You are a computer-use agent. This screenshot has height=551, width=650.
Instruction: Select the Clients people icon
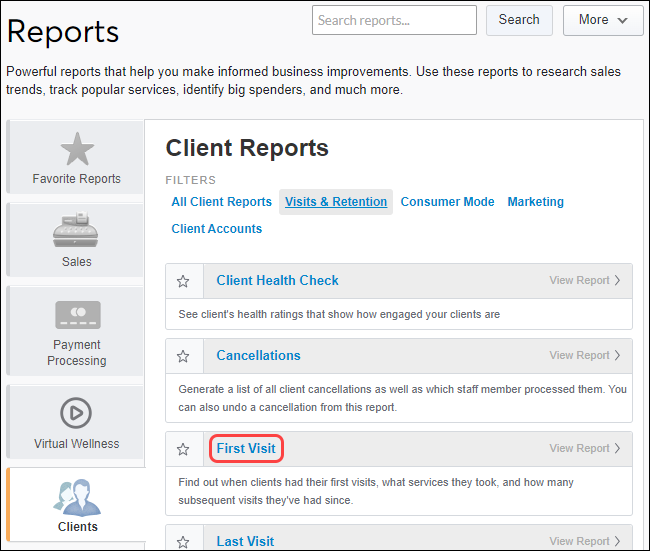(x=77, y=498)
